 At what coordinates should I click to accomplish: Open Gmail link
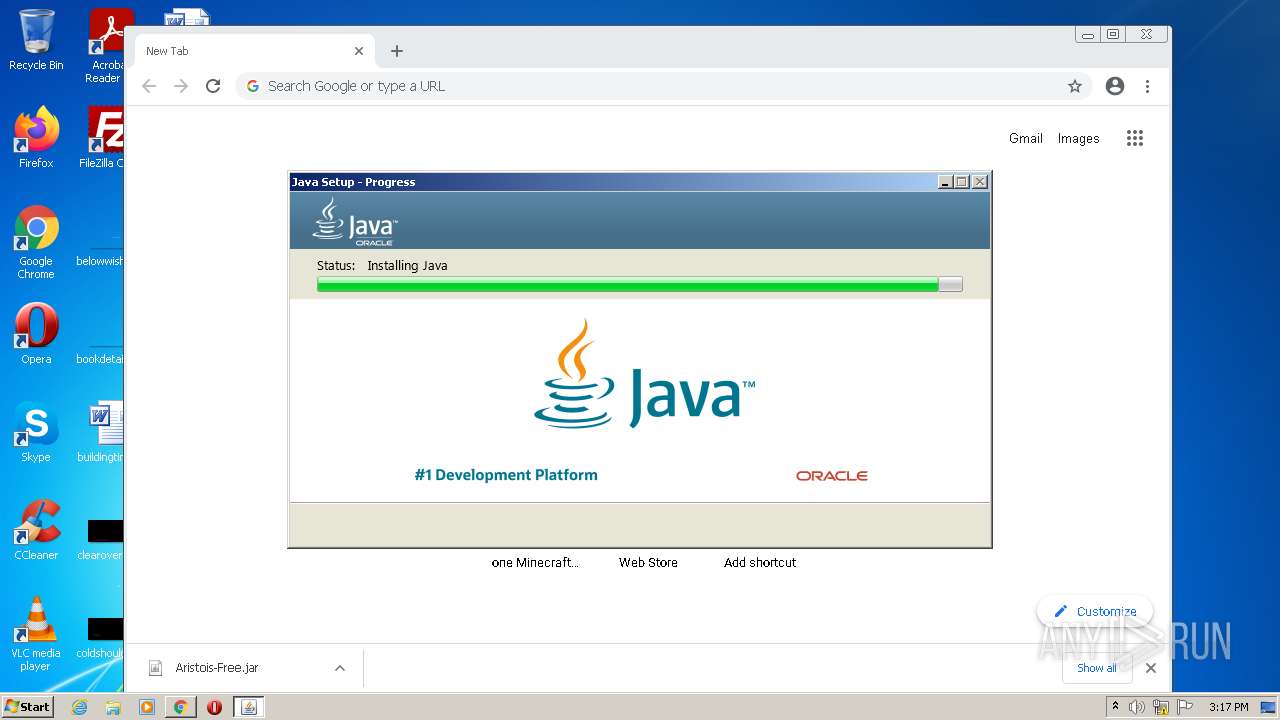click(x=1026, y=138)
